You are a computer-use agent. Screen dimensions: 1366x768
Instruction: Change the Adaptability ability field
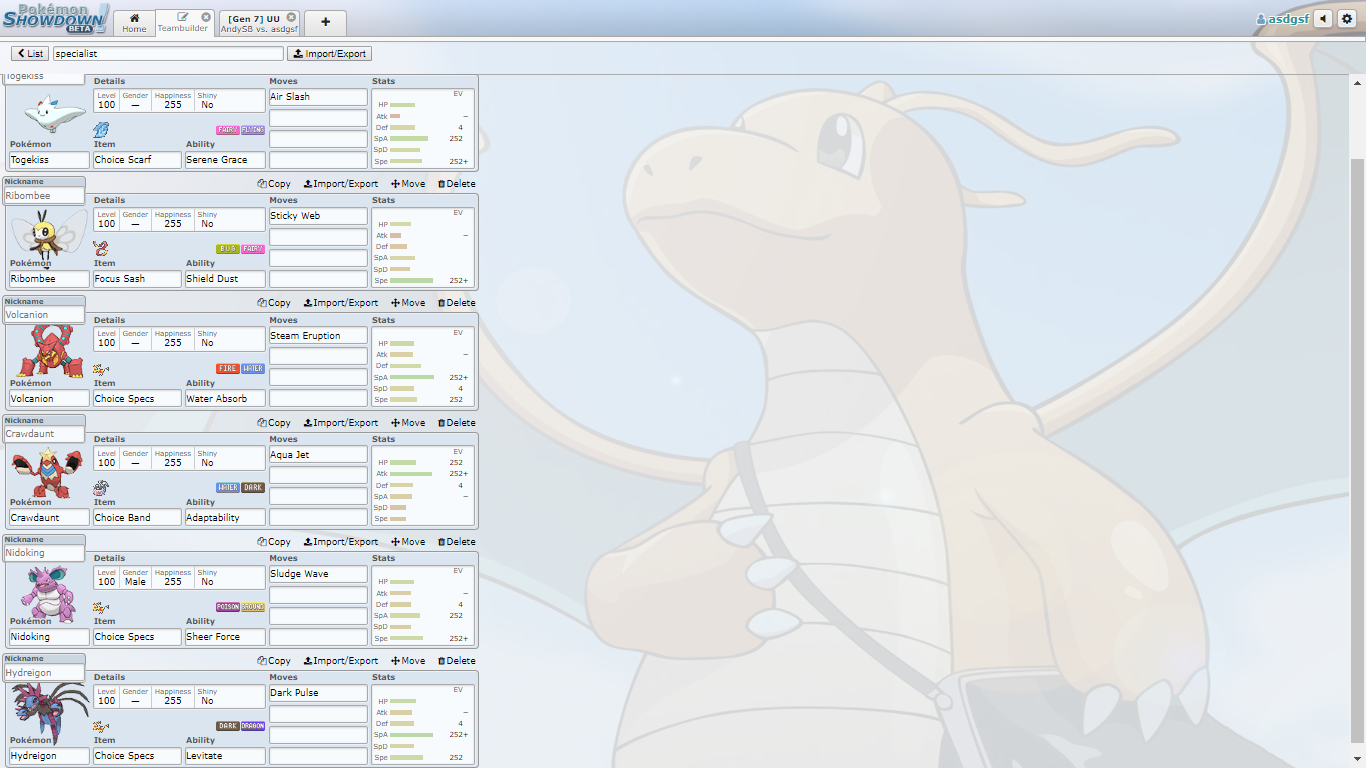(x=225, y=518)
